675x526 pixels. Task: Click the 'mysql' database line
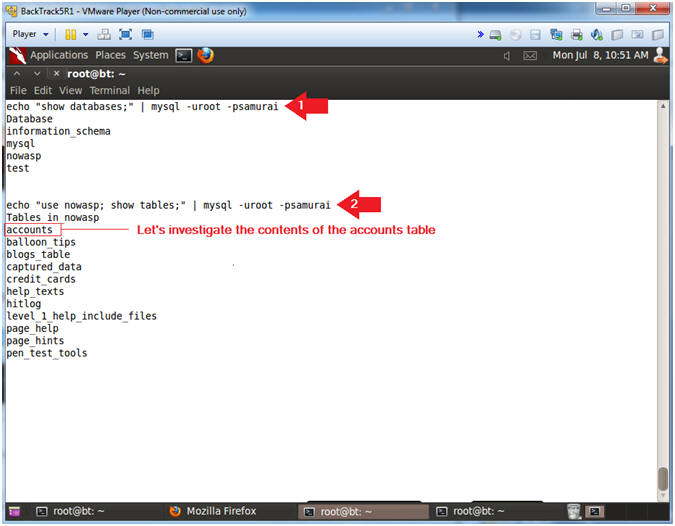point(21,144)
